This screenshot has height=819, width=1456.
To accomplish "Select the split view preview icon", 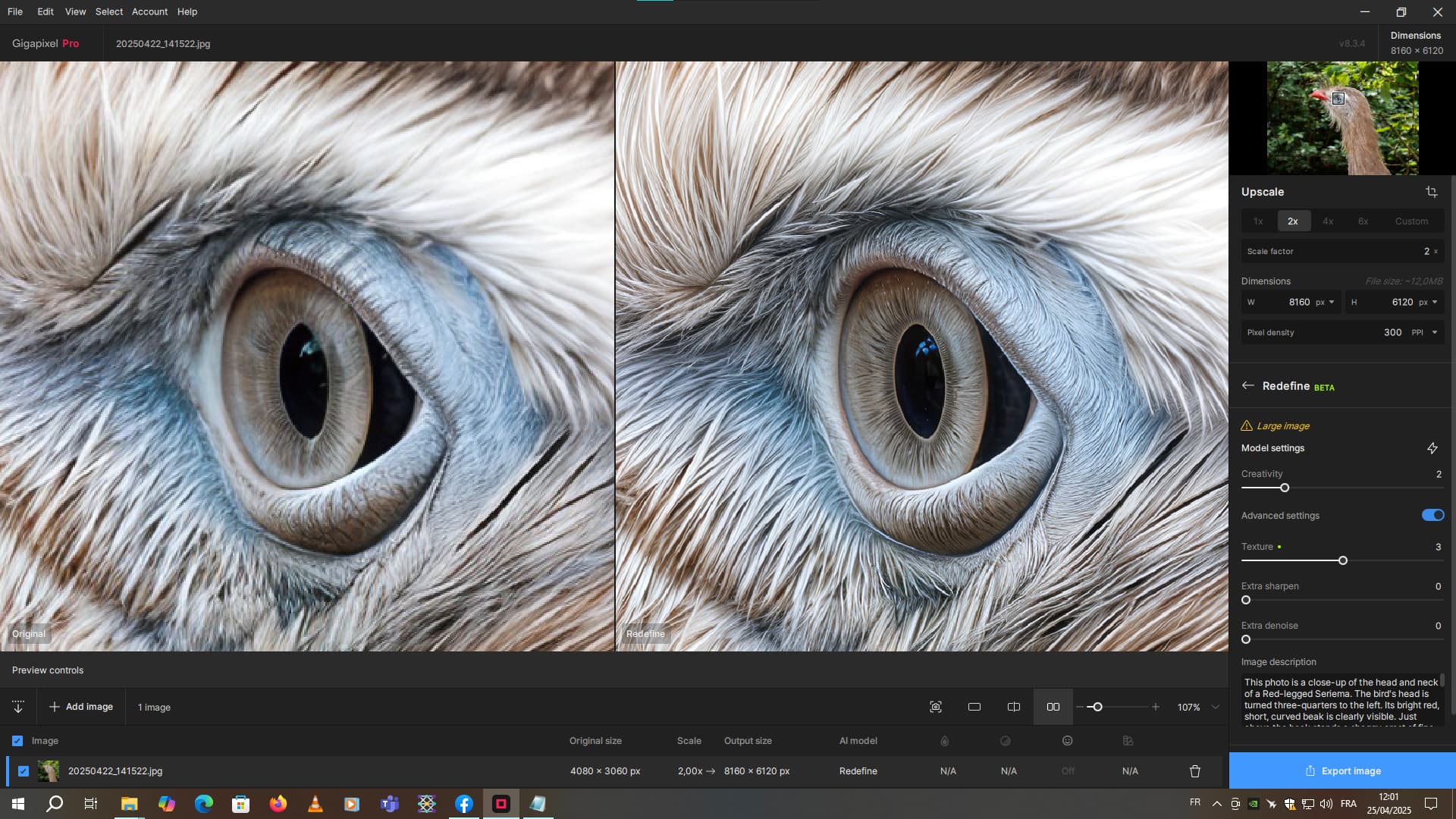I will click(x=1013, y=707).
